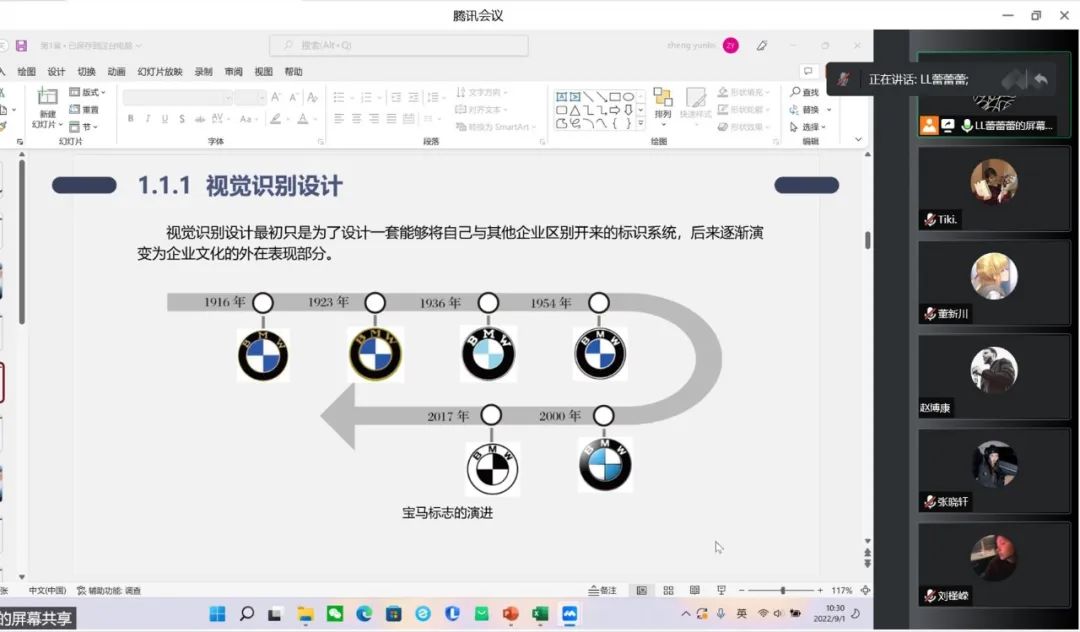Start slideshow from status bar icon
The width and height of the screenshot is (1080, 632).
coord(721,591)
